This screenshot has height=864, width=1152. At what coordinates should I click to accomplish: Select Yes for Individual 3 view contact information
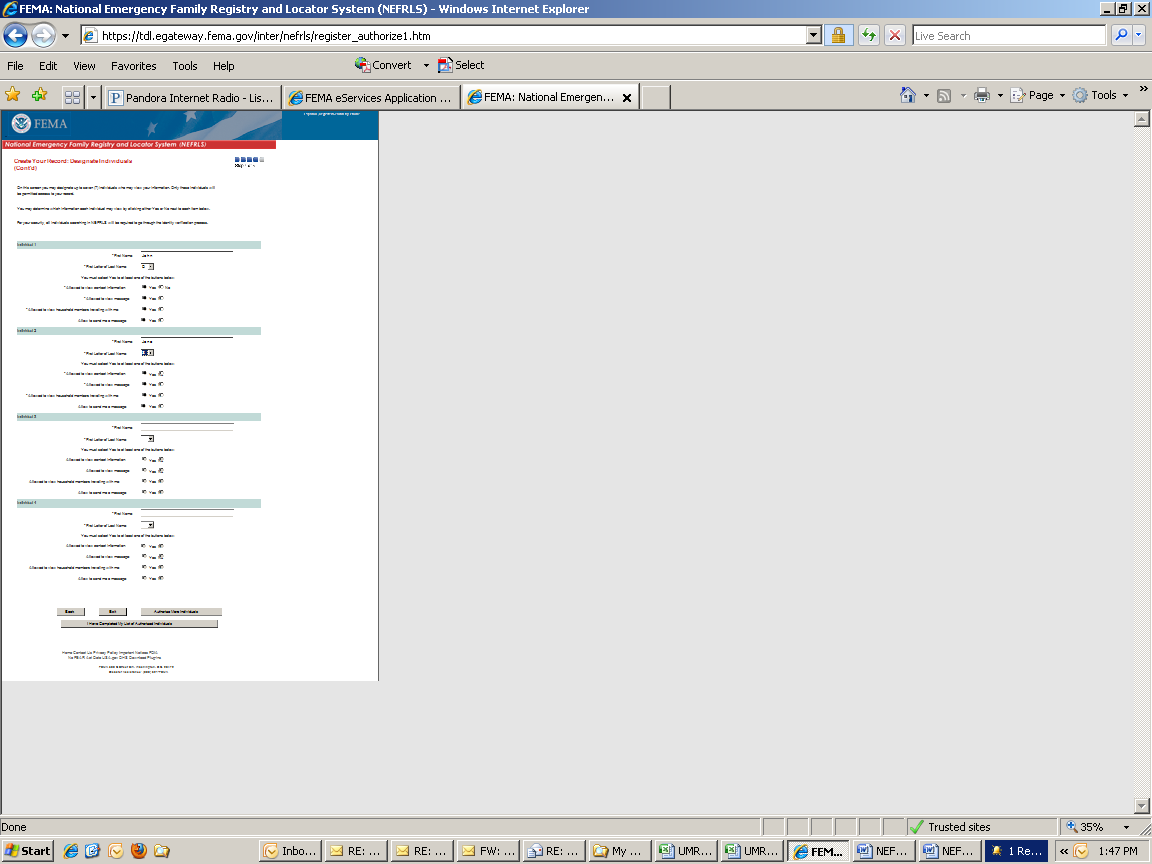click(144, 459)
